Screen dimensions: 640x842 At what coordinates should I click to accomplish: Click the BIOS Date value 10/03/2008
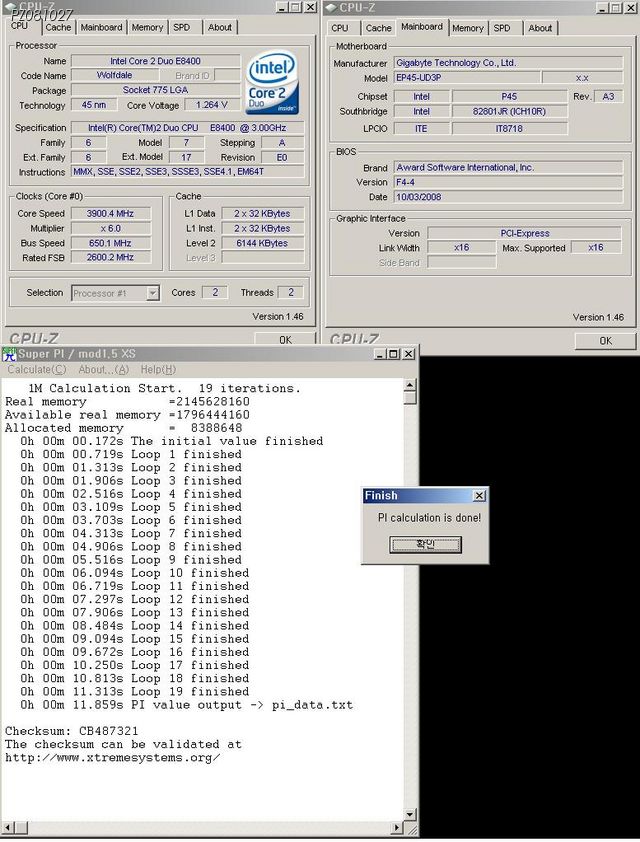point(508,197)
